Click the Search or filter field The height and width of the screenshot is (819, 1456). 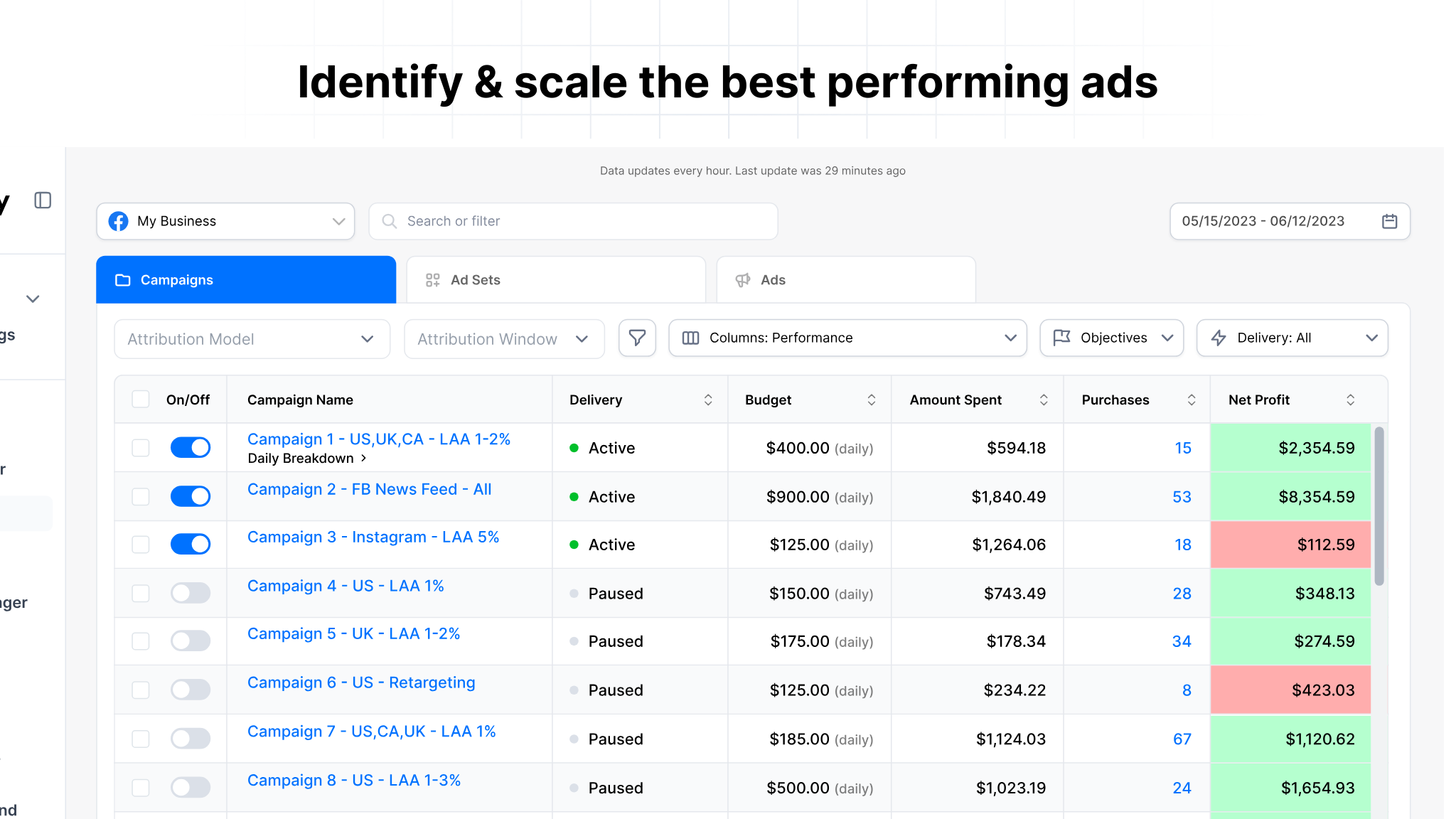[x=573, y=221]
